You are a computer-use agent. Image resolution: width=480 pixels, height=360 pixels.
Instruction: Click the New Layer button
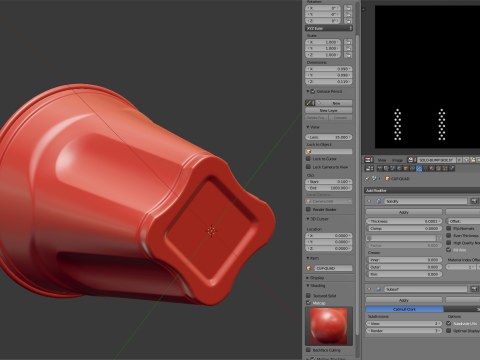[329, 110]
